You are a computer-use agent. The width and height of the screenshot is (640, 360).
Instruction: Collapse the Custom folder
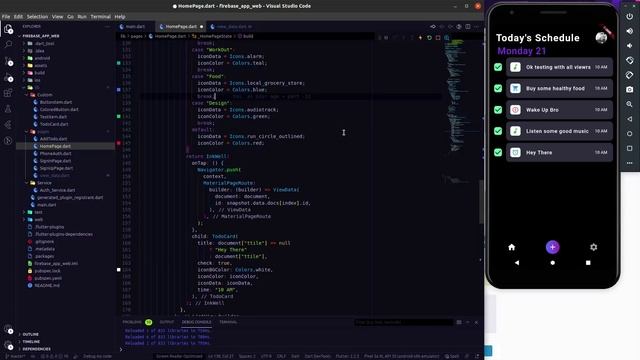click(44, 95)
